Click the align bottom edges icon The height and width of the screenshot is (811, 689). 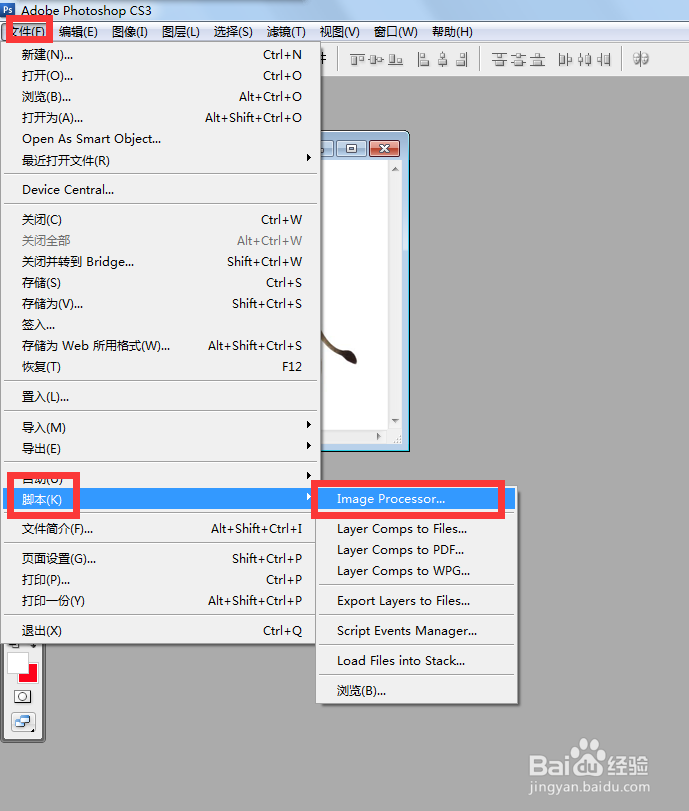coord(395,60)
